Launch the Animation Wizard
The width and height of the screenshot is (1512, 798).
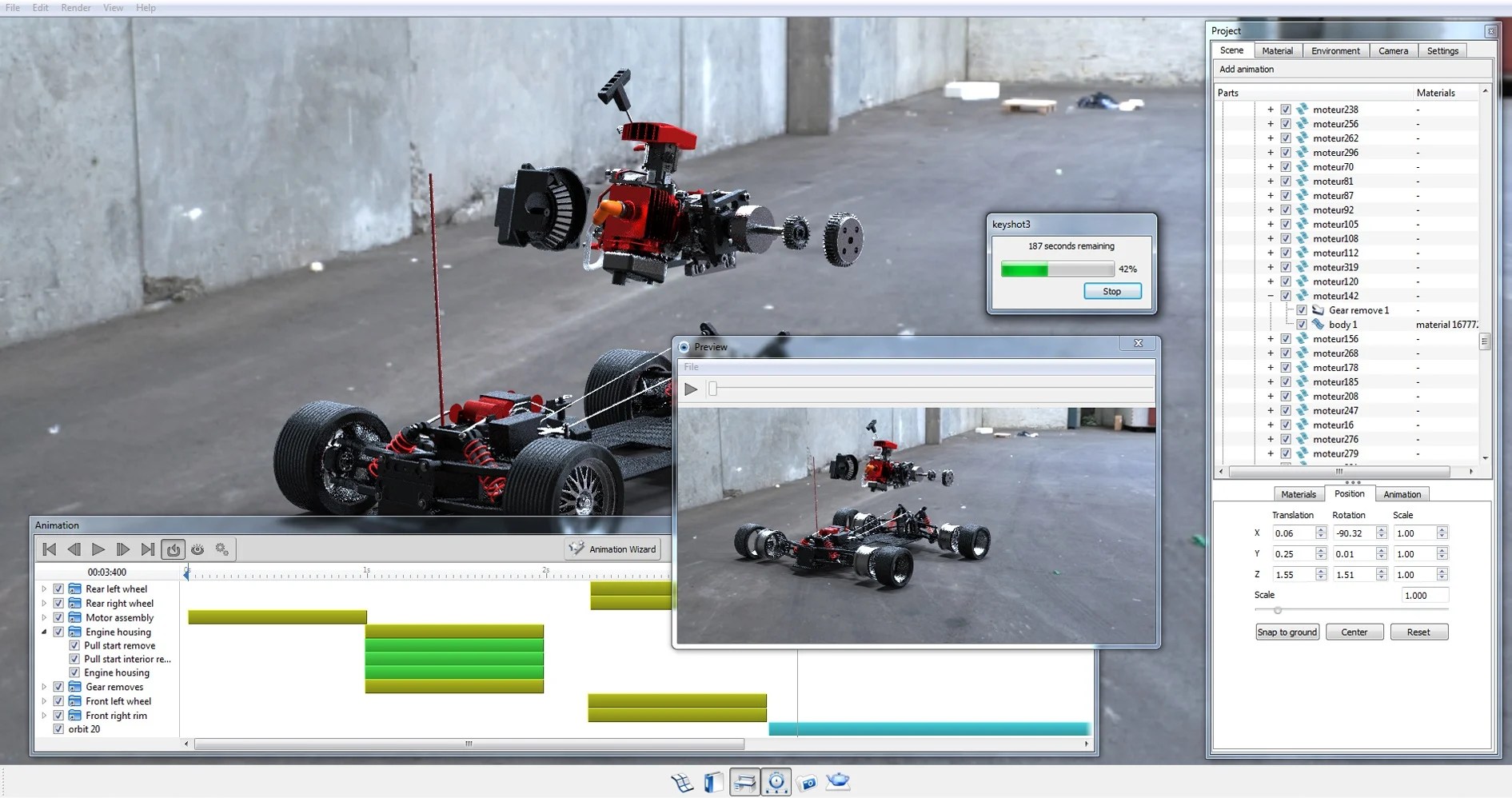(x=613, y=549)
